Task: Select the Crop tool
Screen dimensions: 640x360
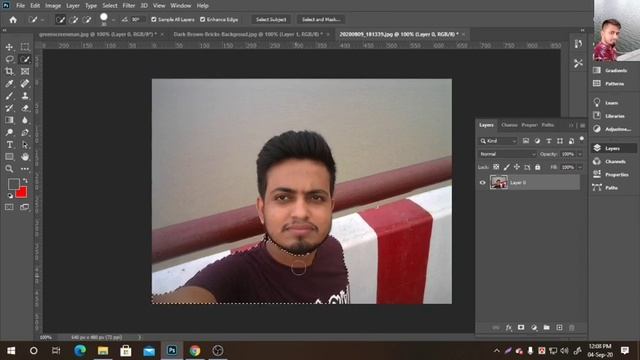Action: tap(9, 71)
